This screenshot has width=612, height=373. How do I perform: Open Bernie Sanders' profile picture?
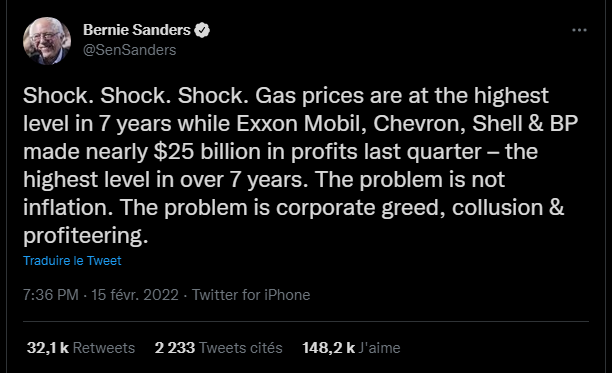[47, 41]
